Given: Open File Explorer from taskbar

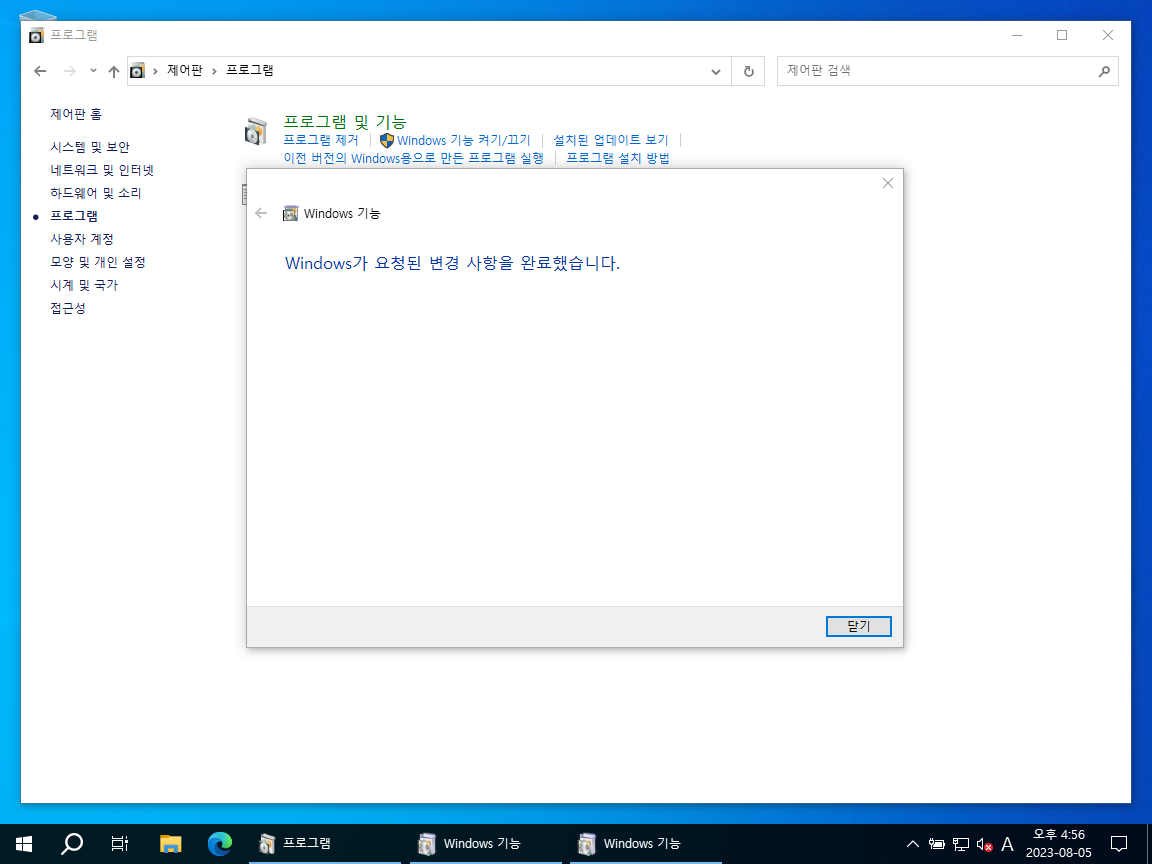Looking at the screenshot, I should coord(170,843).
